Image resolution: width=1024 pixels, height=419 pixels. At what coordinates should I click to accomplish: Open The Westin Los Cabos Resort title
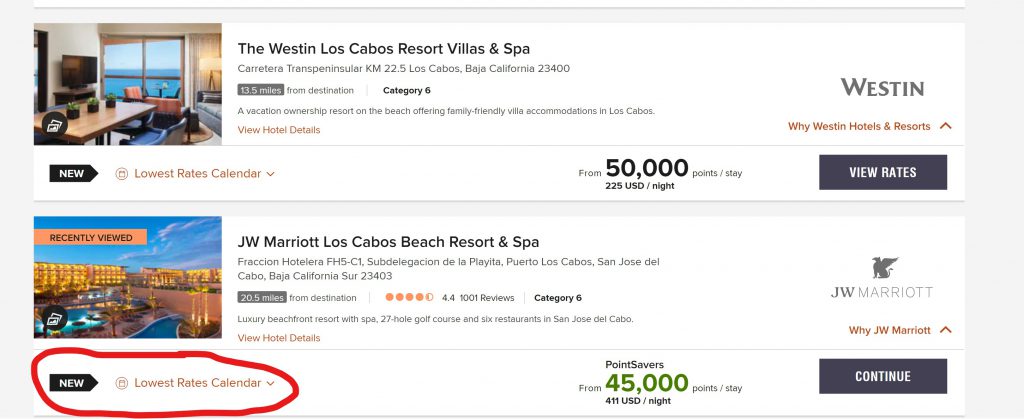coord(383,48)
